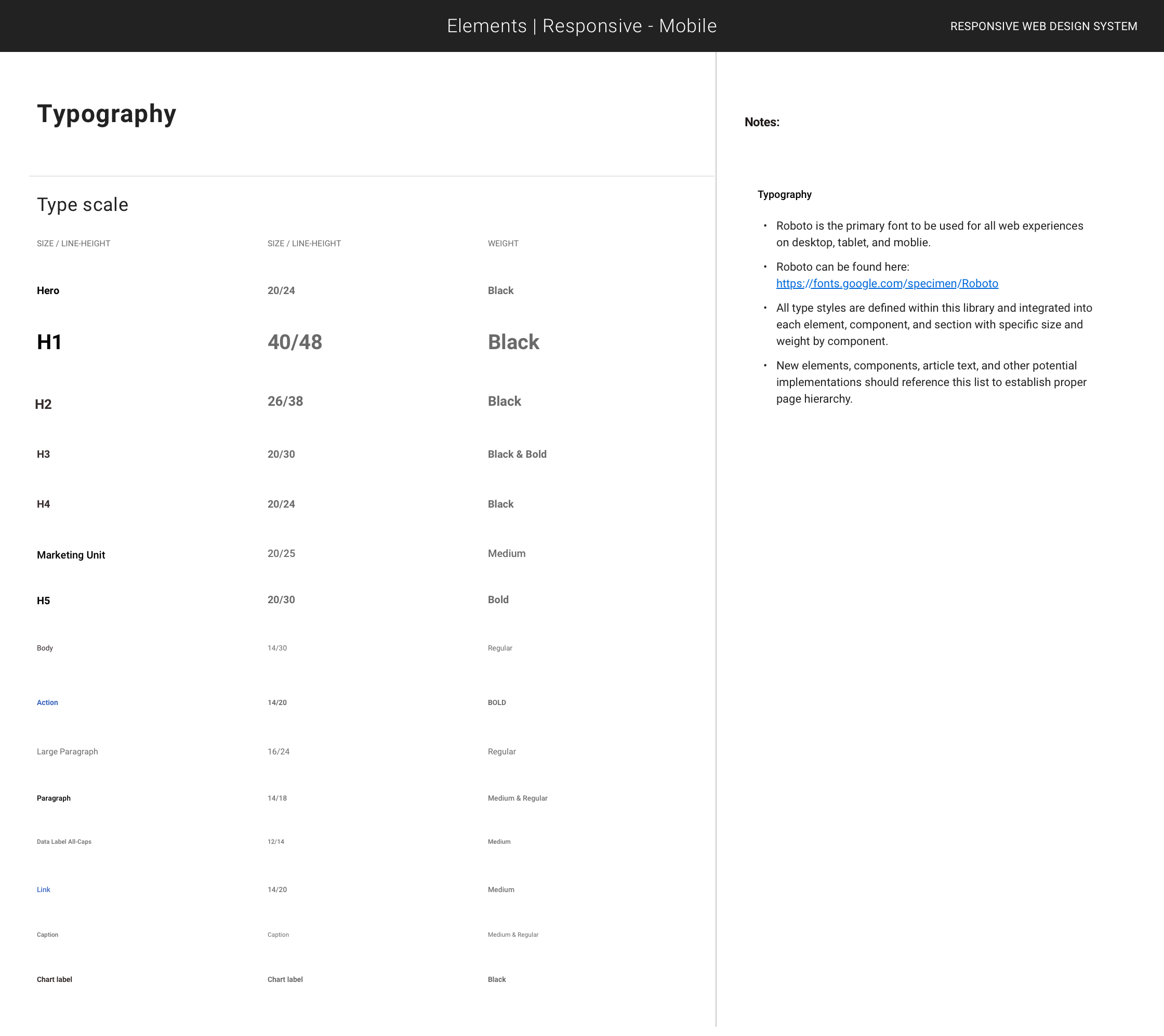Click the uppercase 'BOLD' weight value
1164x1036 pixels.
pos(497,703)
